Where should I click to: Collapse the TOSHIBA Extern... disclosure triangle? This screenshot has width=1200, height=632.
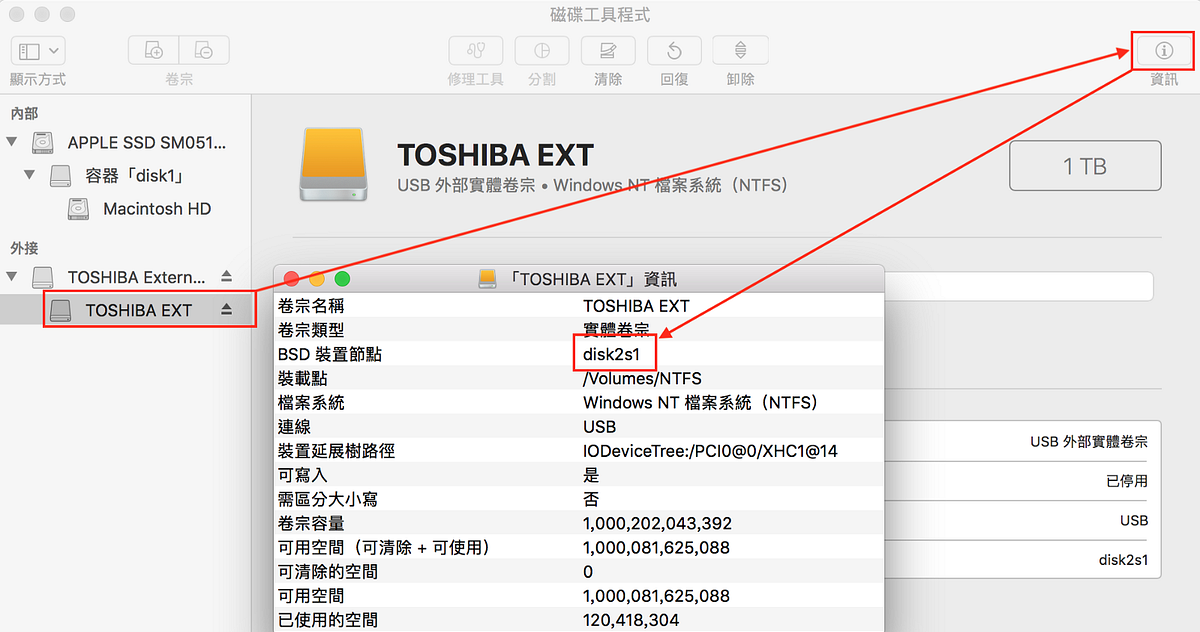[x=12, y=276]
